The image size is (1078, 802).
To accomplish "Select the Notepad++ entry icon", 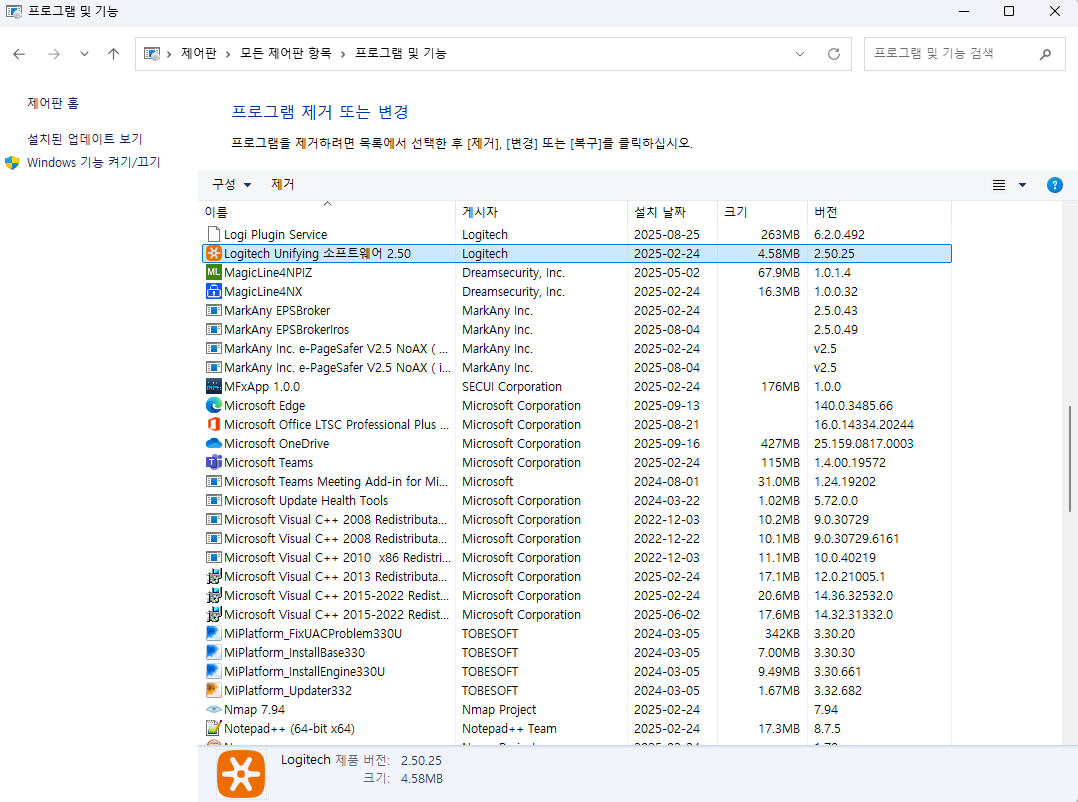I will coord(212,728).
